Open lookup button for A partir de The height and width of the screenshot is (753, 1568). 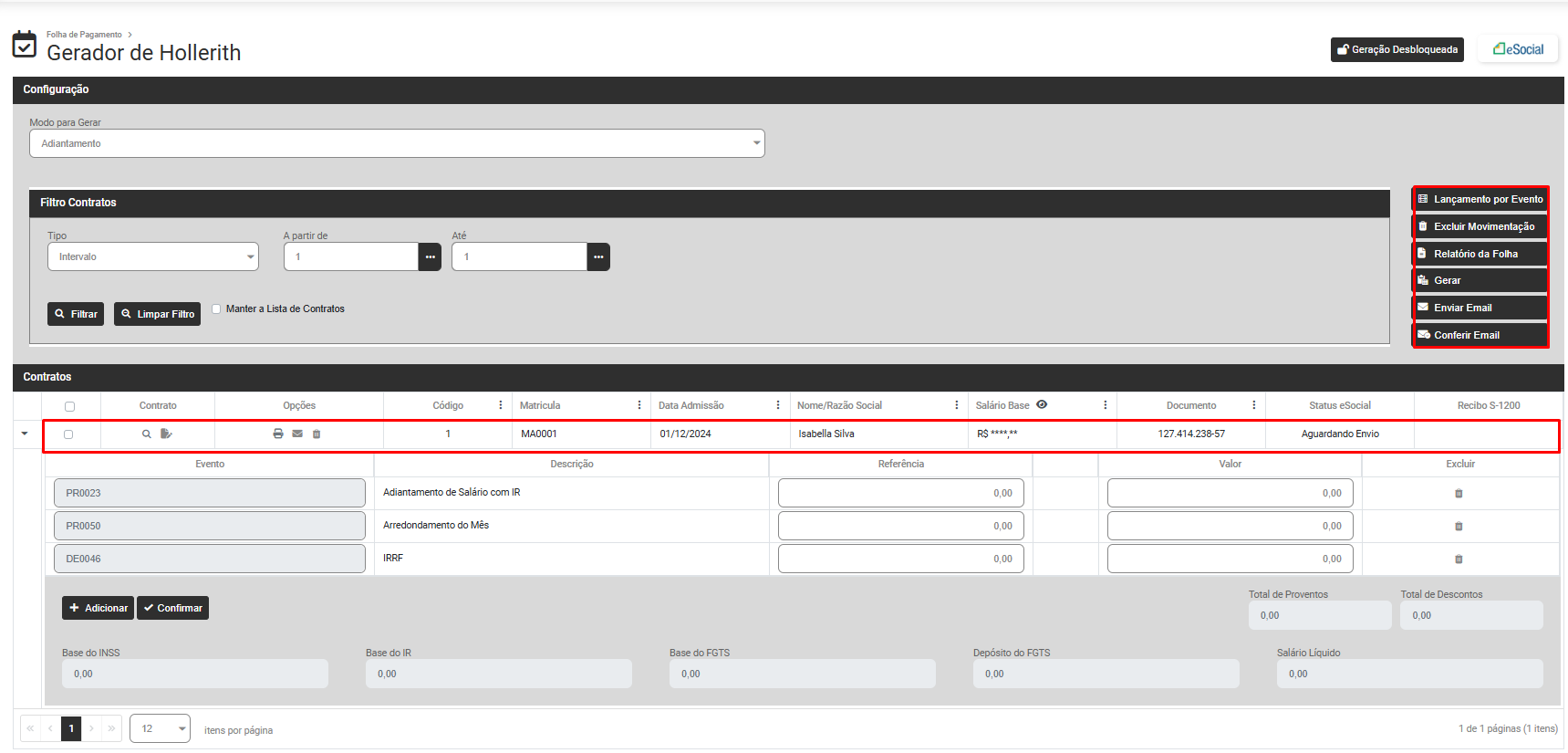coord(430,257)
